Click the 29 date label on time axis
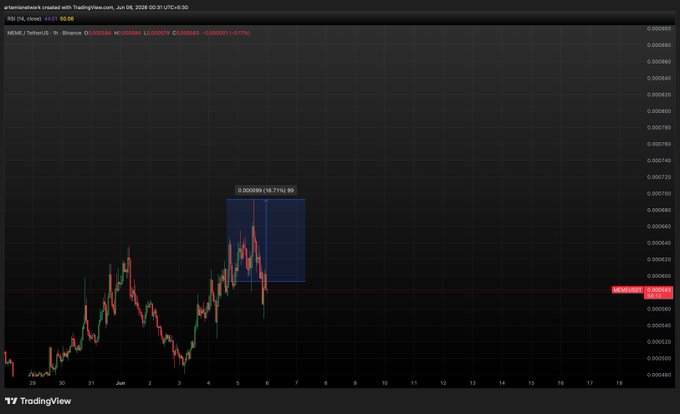680x414 pixels. (x=33, y=383)
